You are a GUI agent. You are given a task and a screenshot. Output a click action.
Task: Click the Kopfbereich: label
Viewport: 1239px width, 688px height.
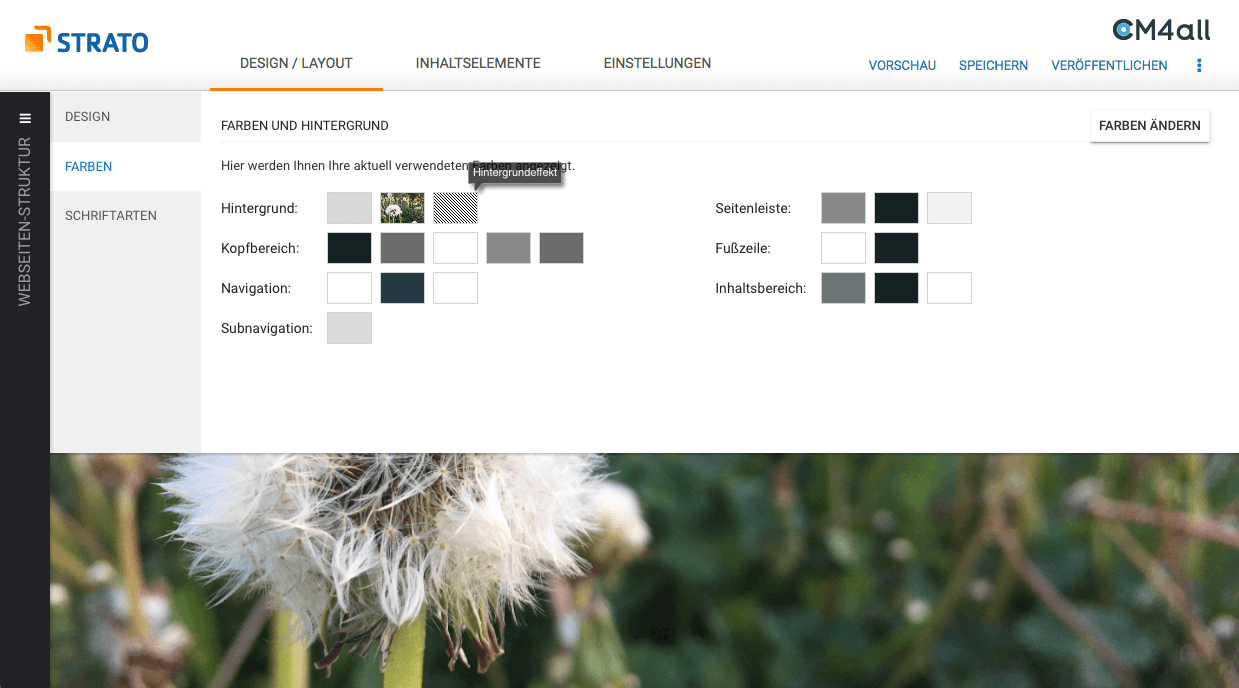pyautogui.click(x=260, y=248)
